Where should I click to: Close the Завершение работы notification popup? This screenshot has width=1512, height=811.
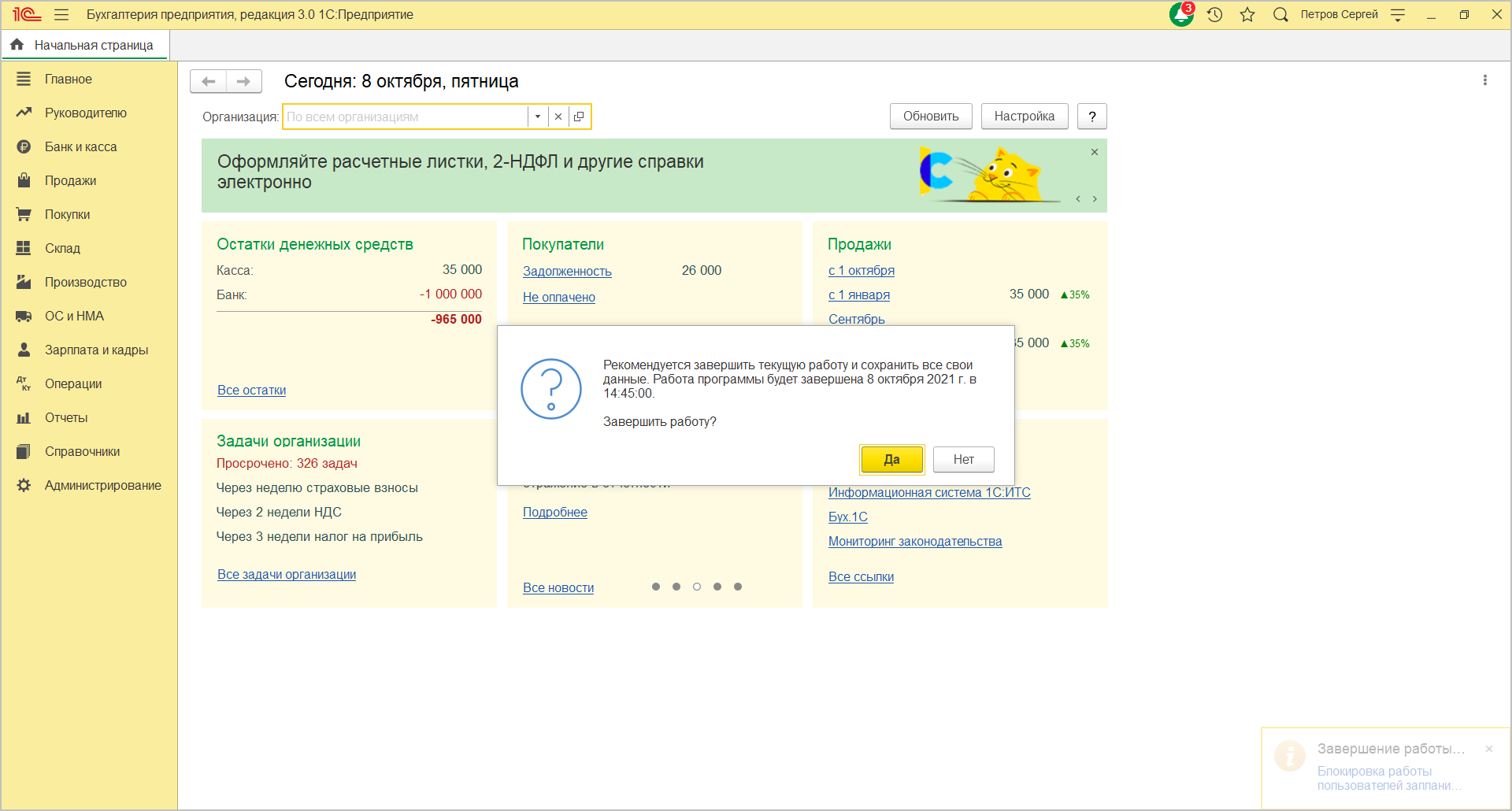pos(1489,749)
